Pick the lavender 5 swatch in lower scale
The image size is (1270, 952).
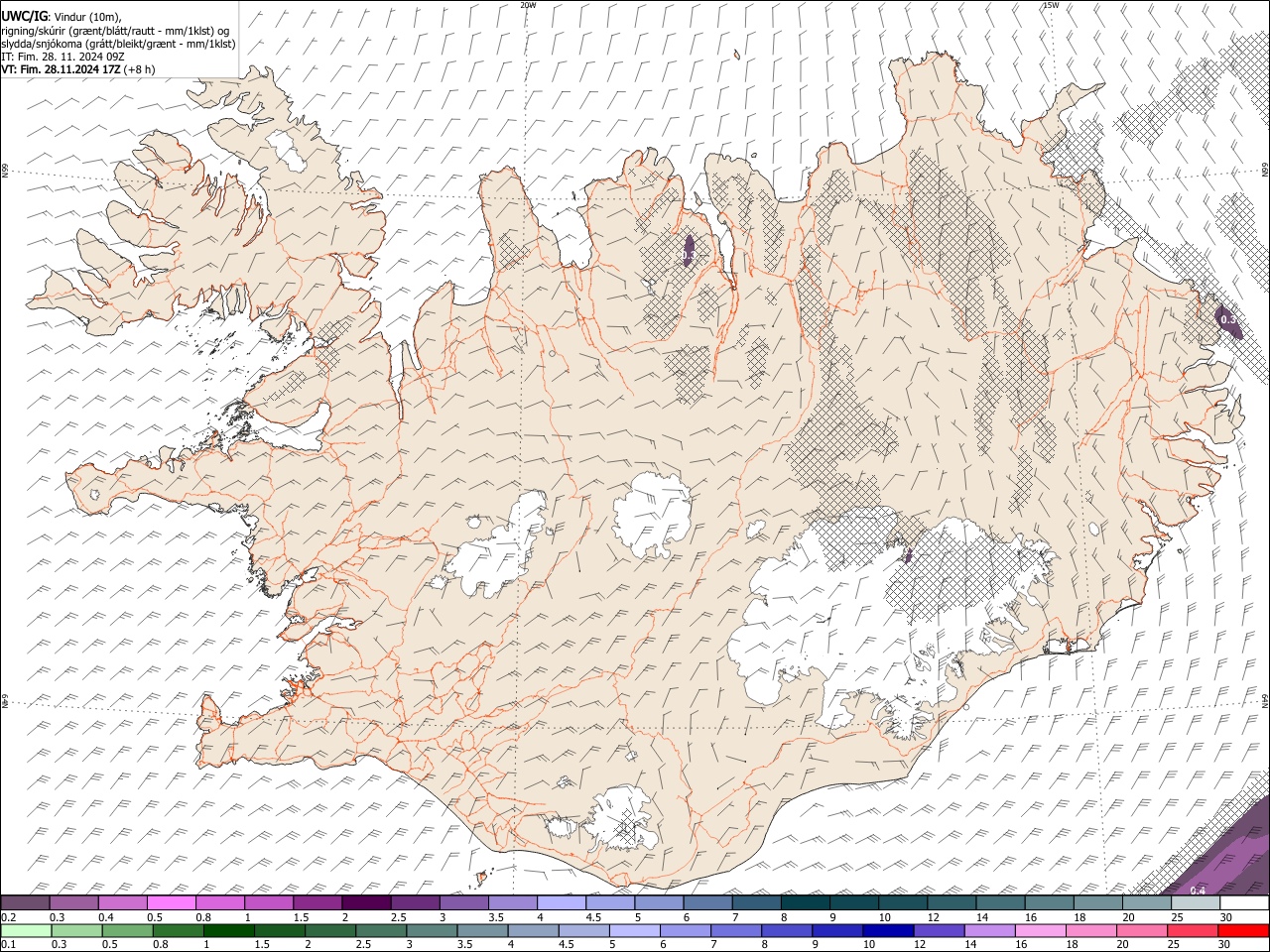click(635, 930)
